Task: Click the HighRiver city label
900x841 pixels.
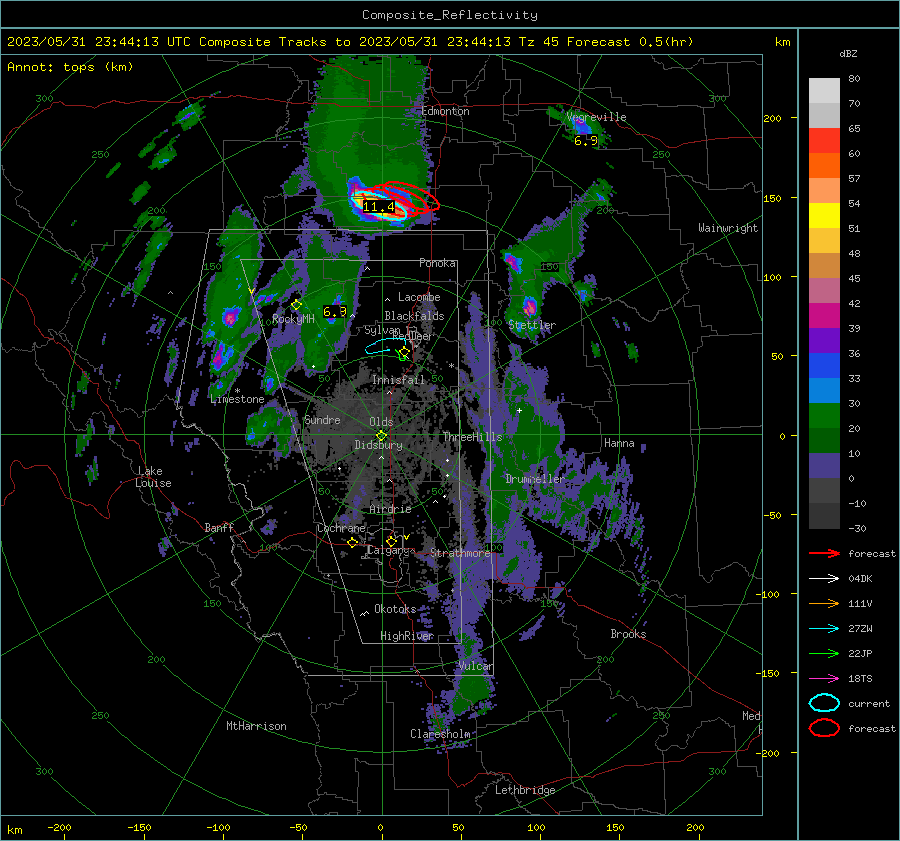Action: [407, 636]
